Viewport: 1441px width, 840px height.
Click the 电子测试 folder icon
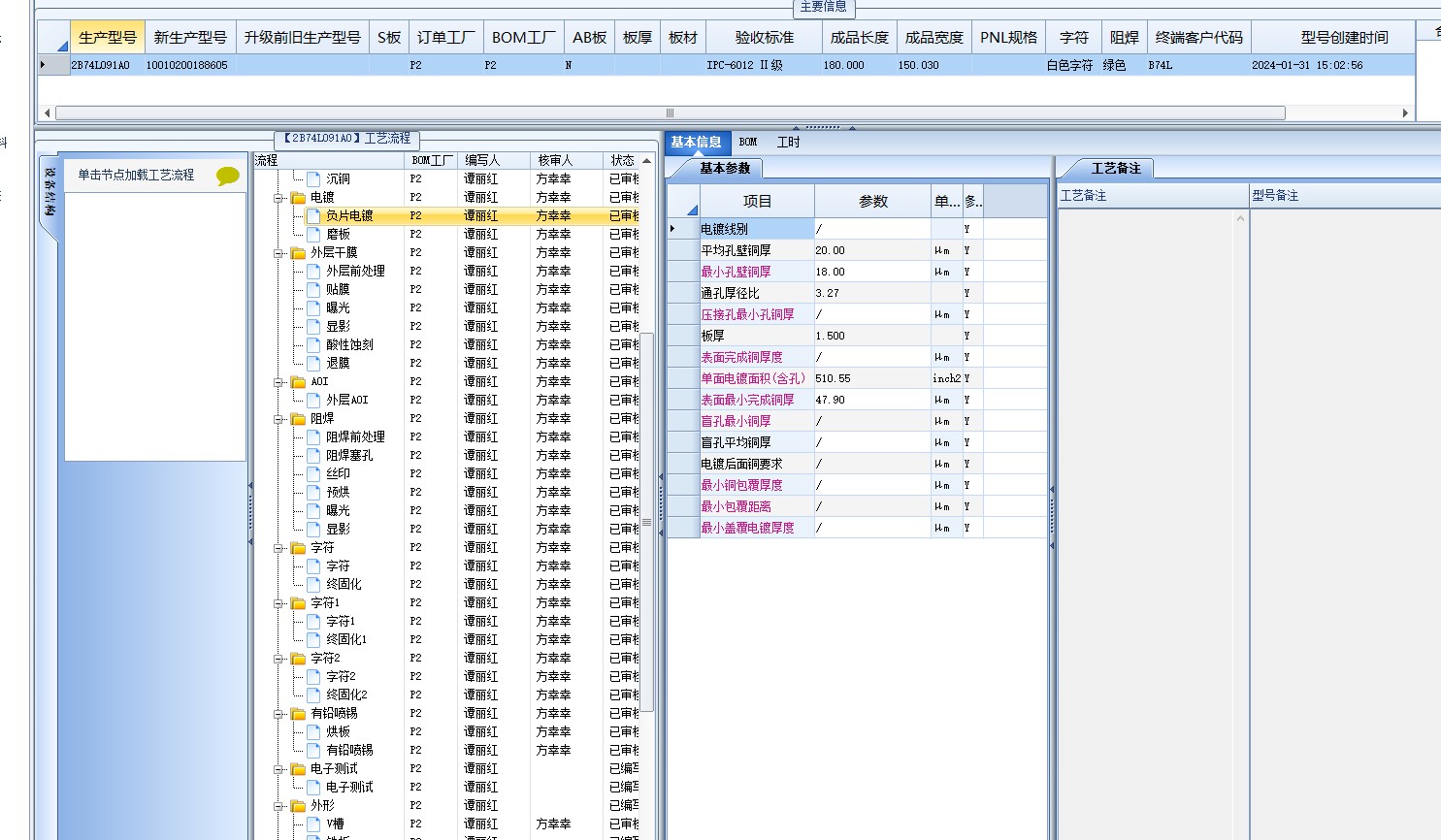tap(298, 769)
